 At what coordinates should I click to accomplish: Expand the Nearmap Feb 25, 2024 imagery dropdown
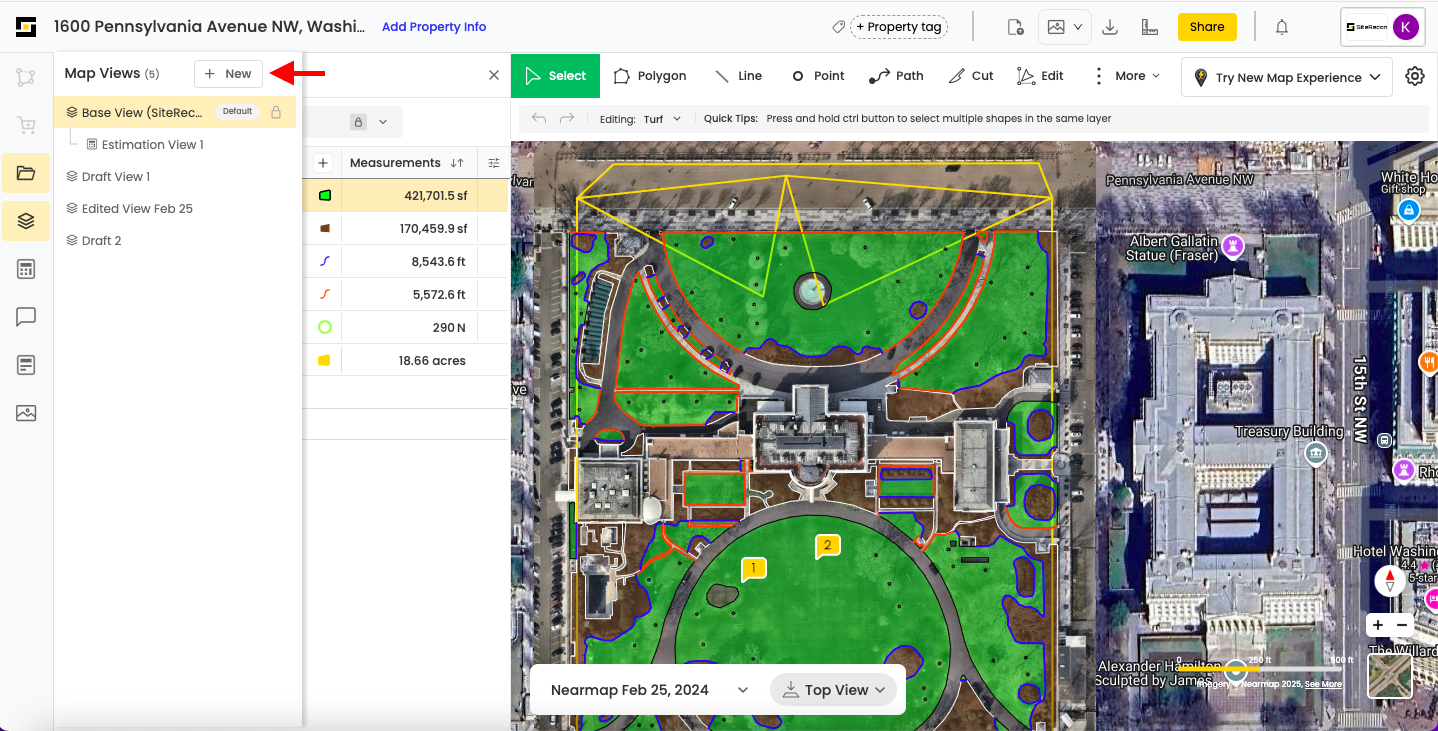(742, 690)
